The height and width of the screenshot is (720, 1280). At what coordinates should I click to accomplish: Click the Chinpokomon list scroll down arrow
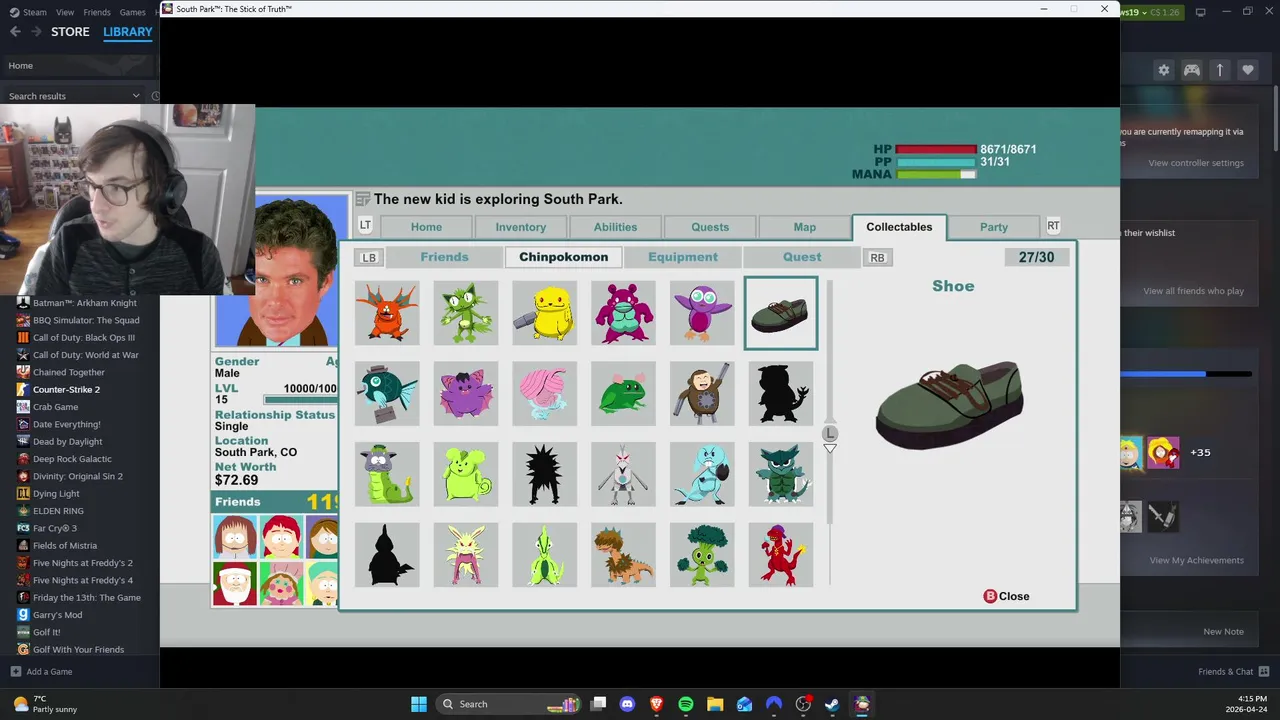(830, 448)
